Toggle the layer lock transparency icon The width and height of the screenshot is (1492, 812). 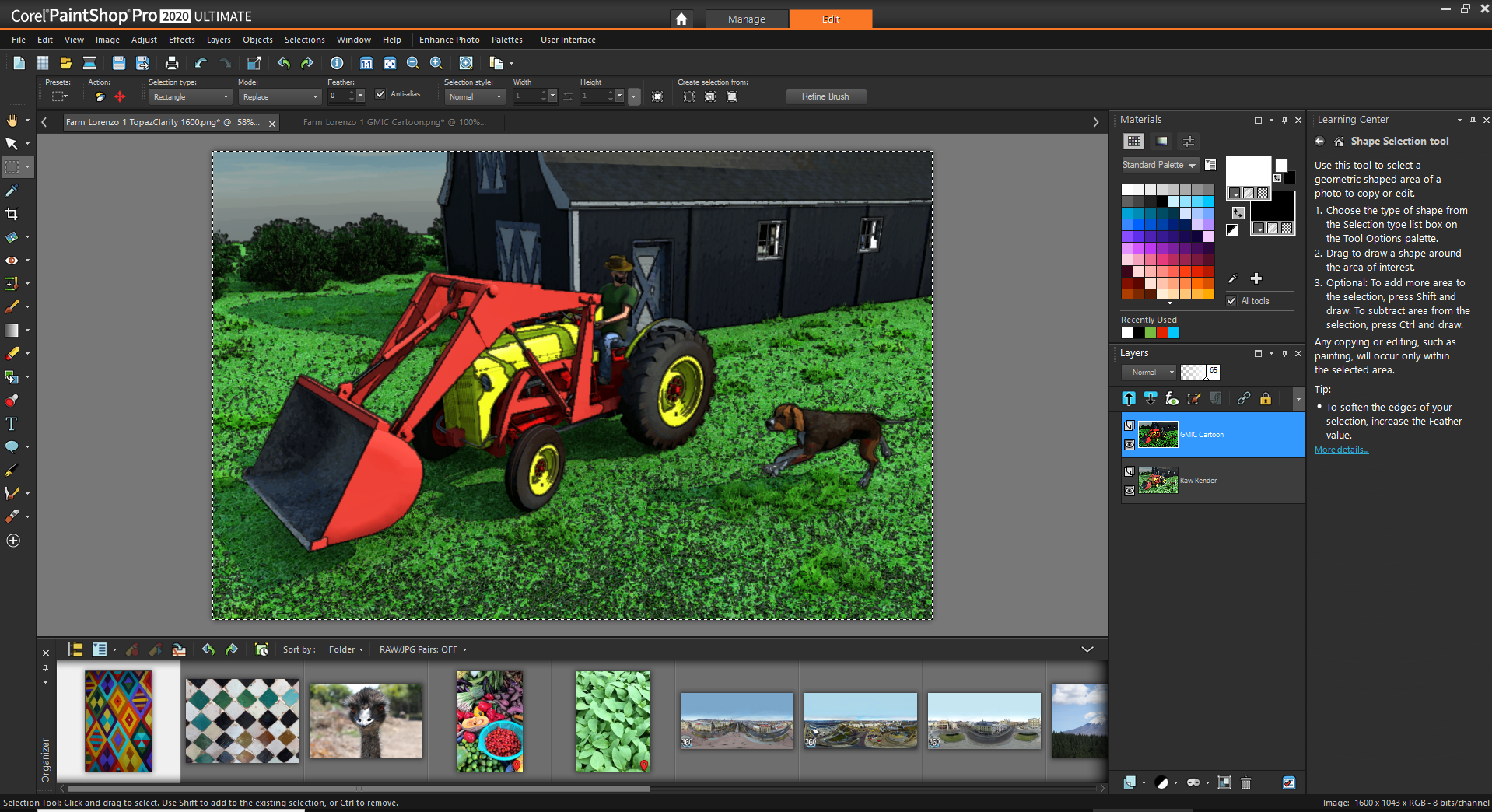pyautogui.click(x=1266, y=398)
